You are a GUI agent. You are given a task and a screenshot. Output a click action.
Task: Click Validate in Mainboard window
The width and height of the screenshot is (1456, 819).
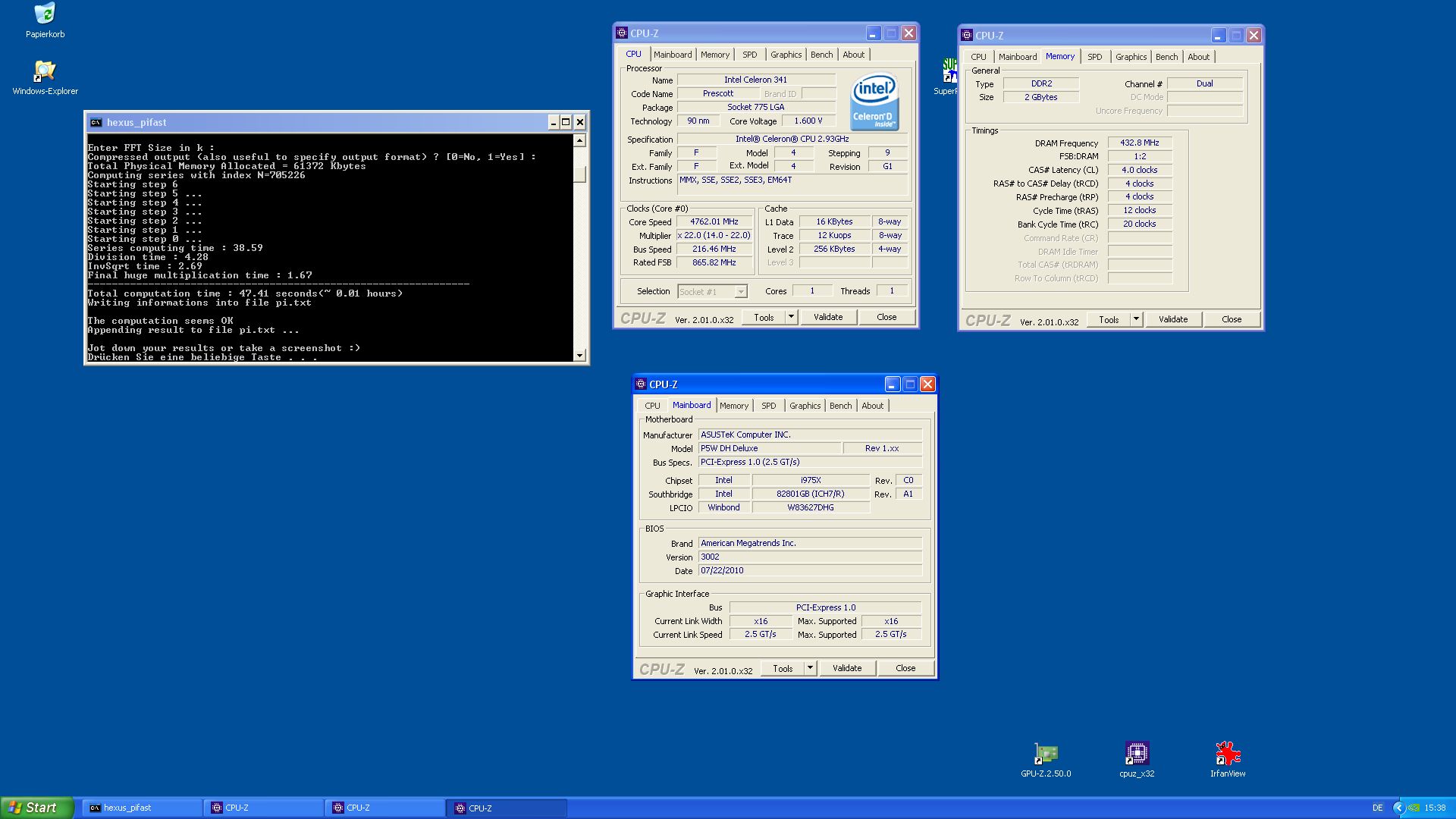point(847,668)
